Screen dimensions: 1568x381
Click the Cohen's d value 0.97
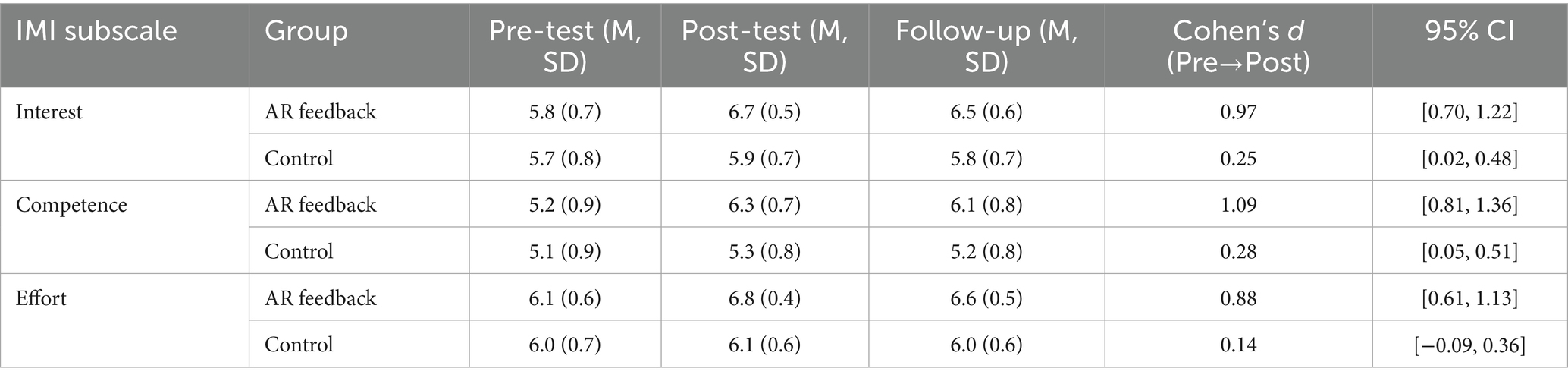[1238, 112]
